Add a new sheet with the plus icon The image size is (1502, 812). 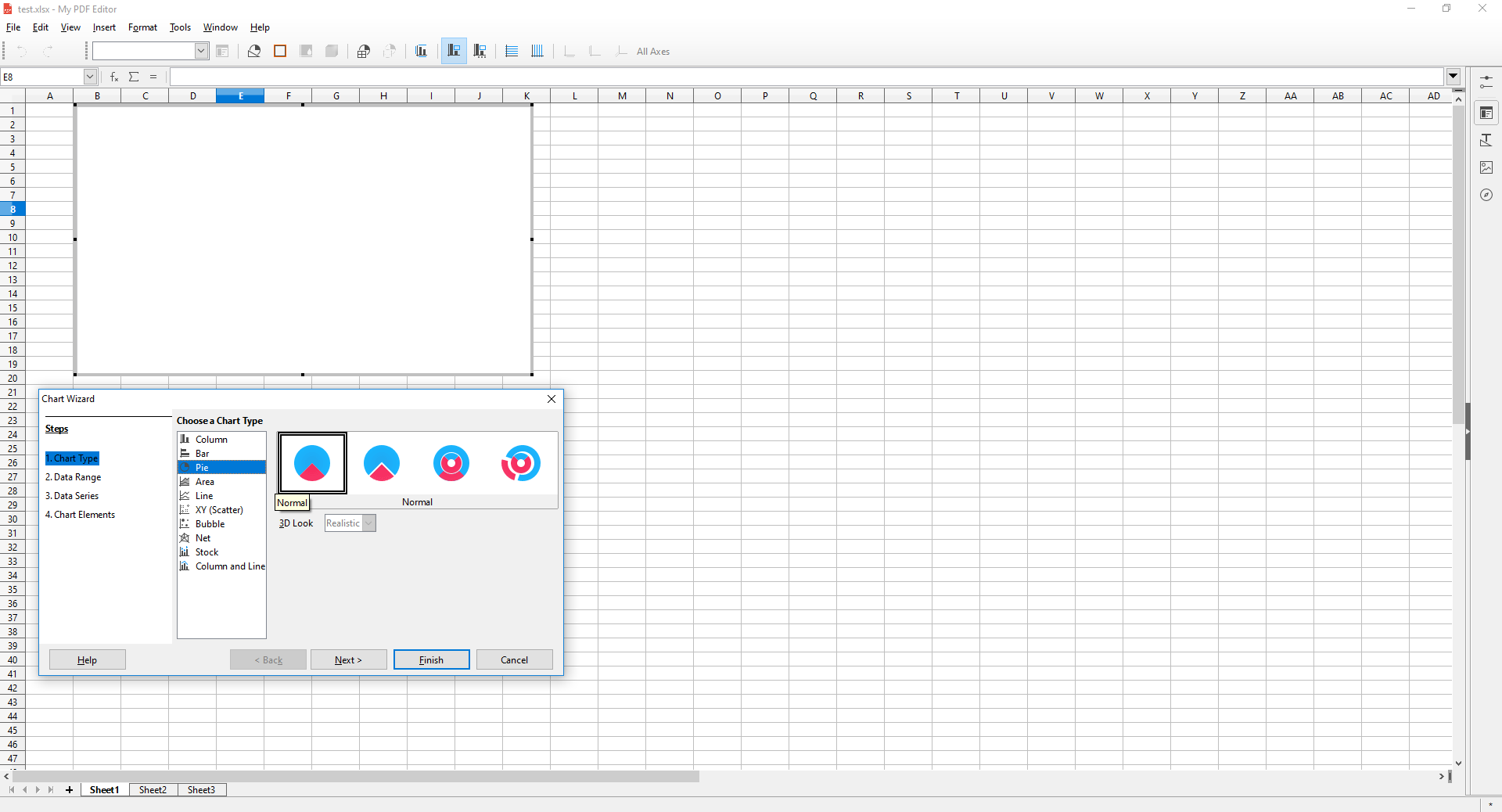tap(69, 790)
